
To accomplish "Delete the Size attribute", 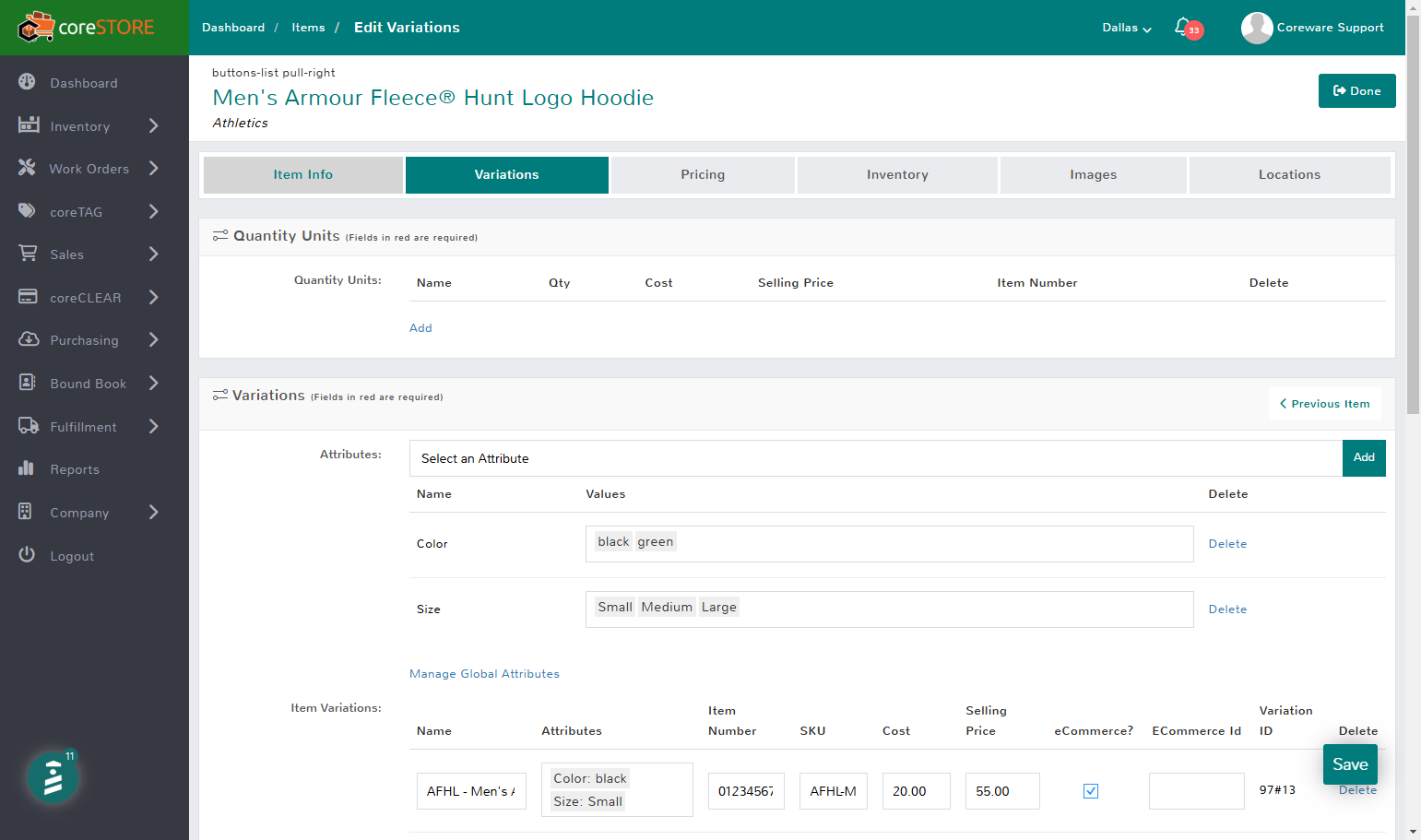I will [1227, 609].
